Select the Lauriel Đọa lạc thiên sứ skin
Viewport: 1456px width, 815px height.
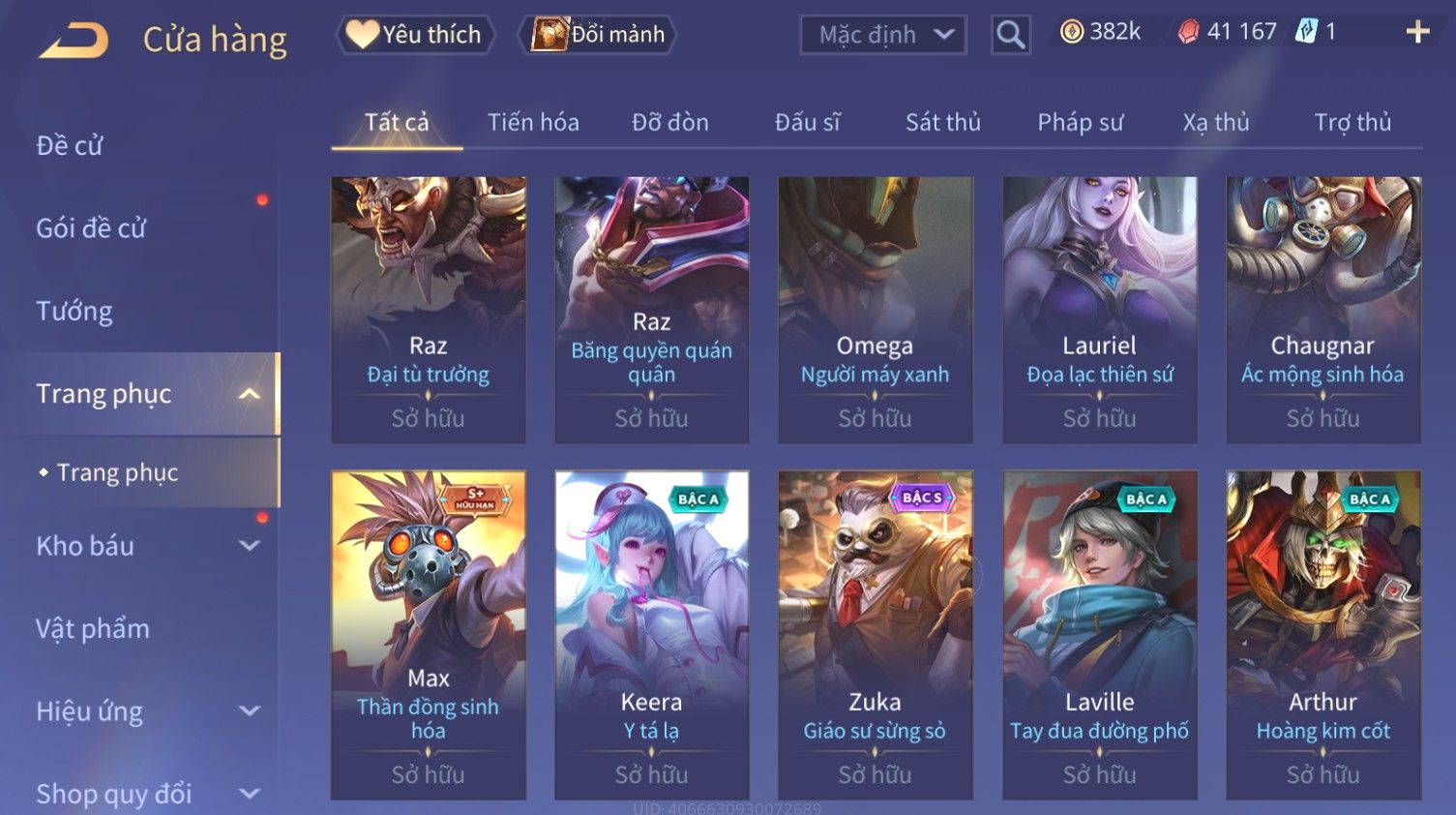click(1100, 310)
